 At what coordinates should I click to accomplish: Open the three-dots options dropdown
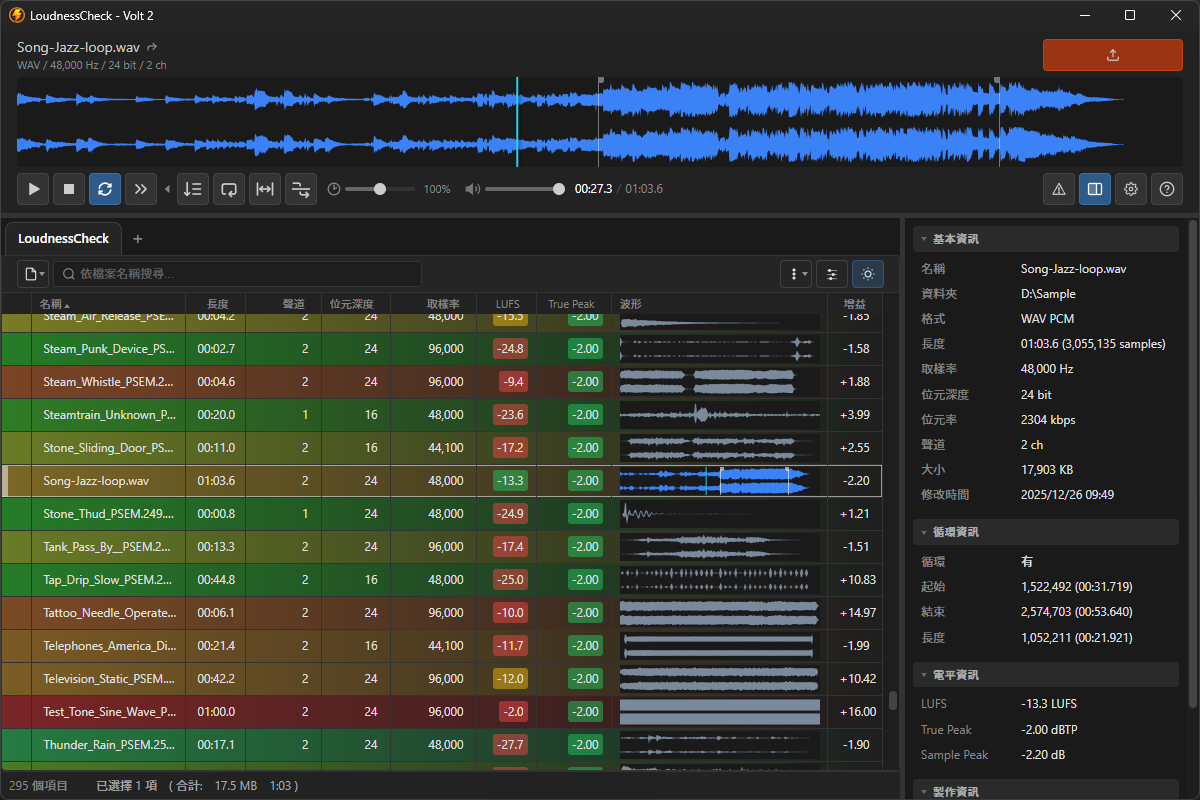[796, 274]
